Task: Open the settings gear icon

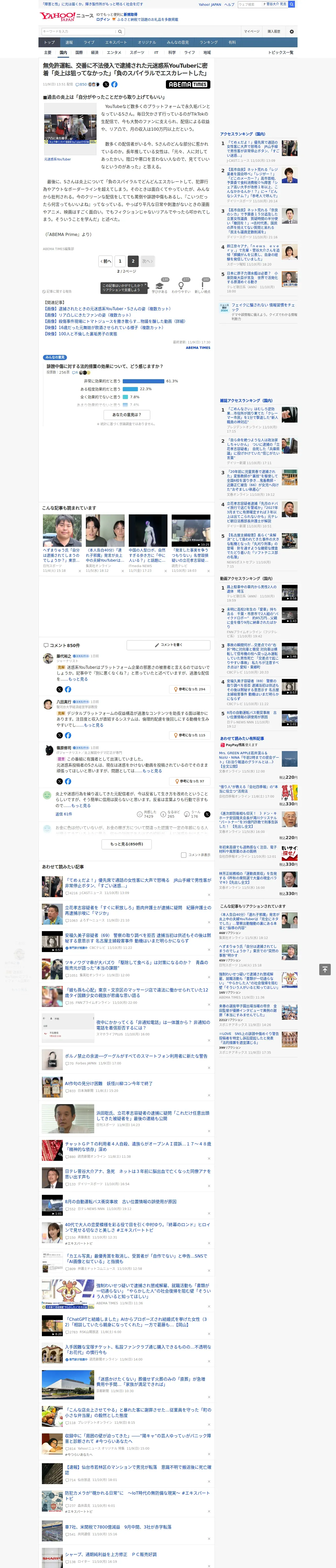Action: (x=292, y=32)
